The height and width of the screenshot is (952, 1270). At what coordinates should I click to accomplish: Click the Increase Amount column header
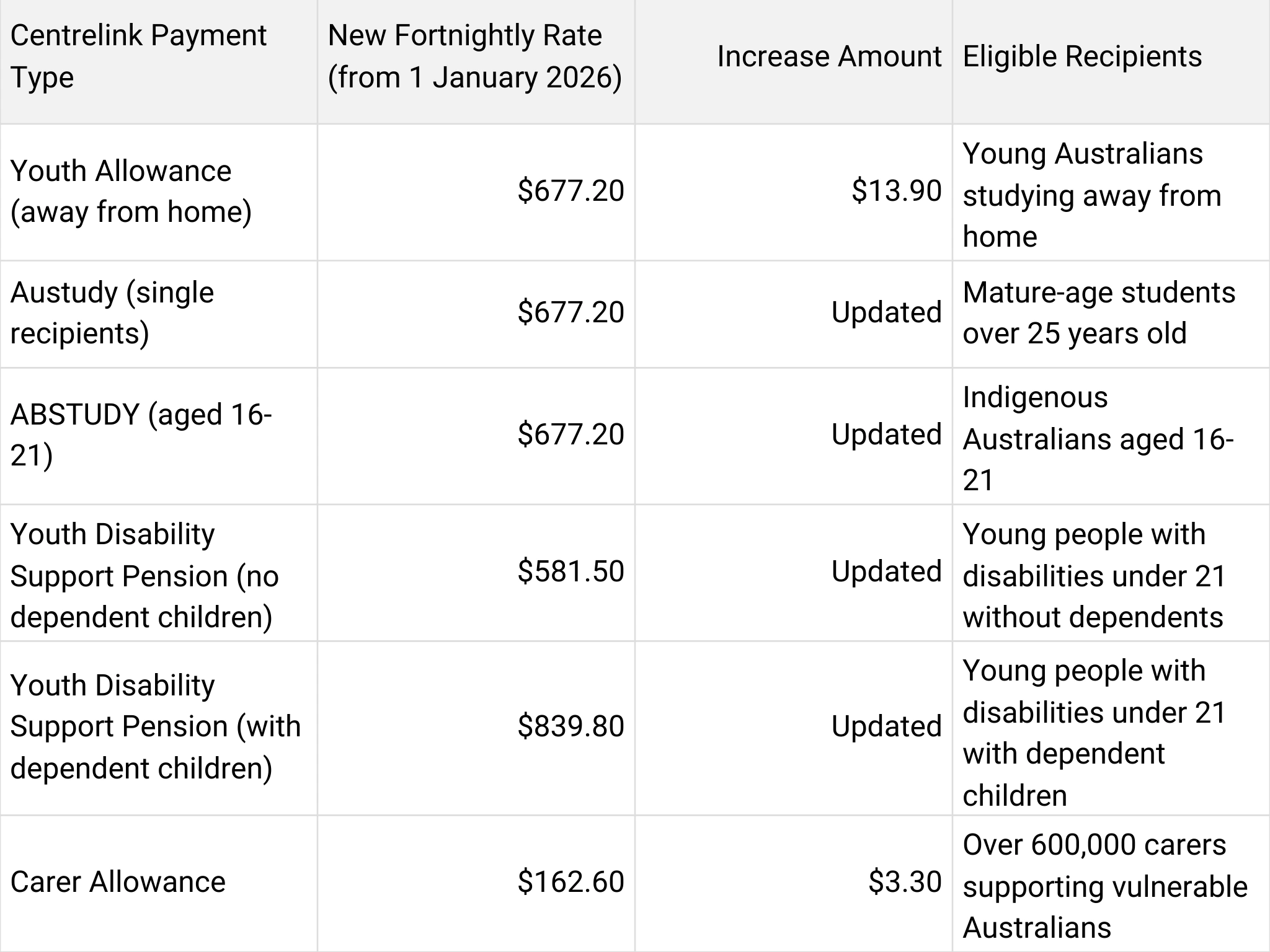tap(828, 56)
